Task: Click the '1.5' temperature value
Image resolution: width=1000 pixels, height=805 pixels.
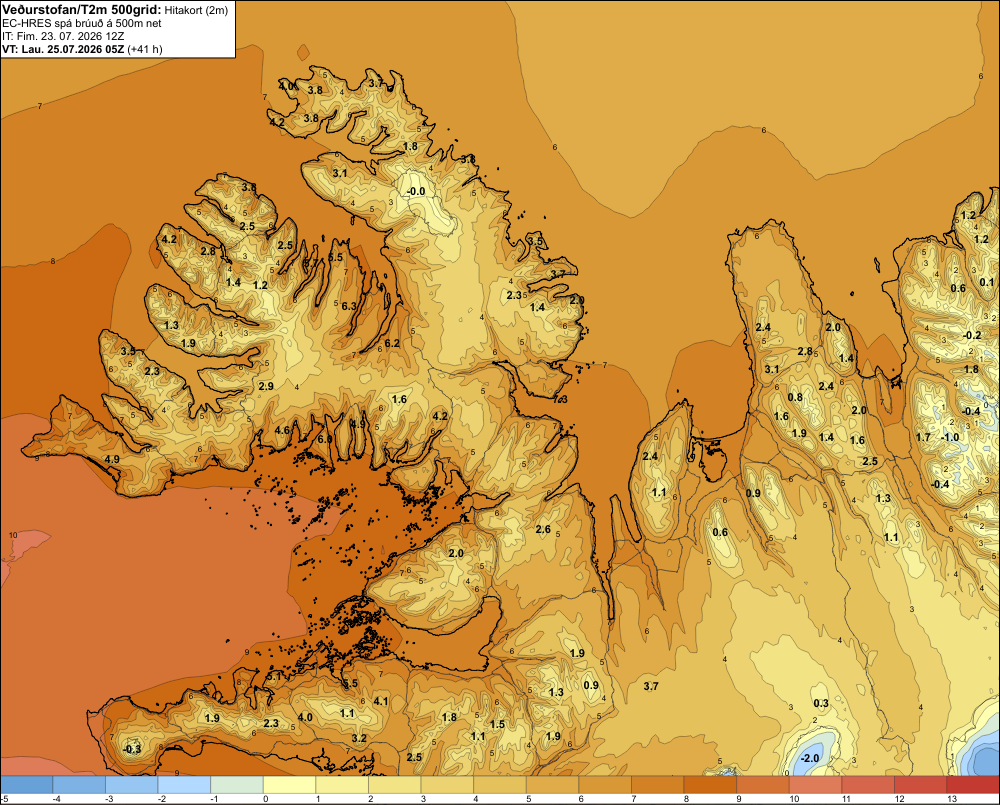Action: pos(497,724)
